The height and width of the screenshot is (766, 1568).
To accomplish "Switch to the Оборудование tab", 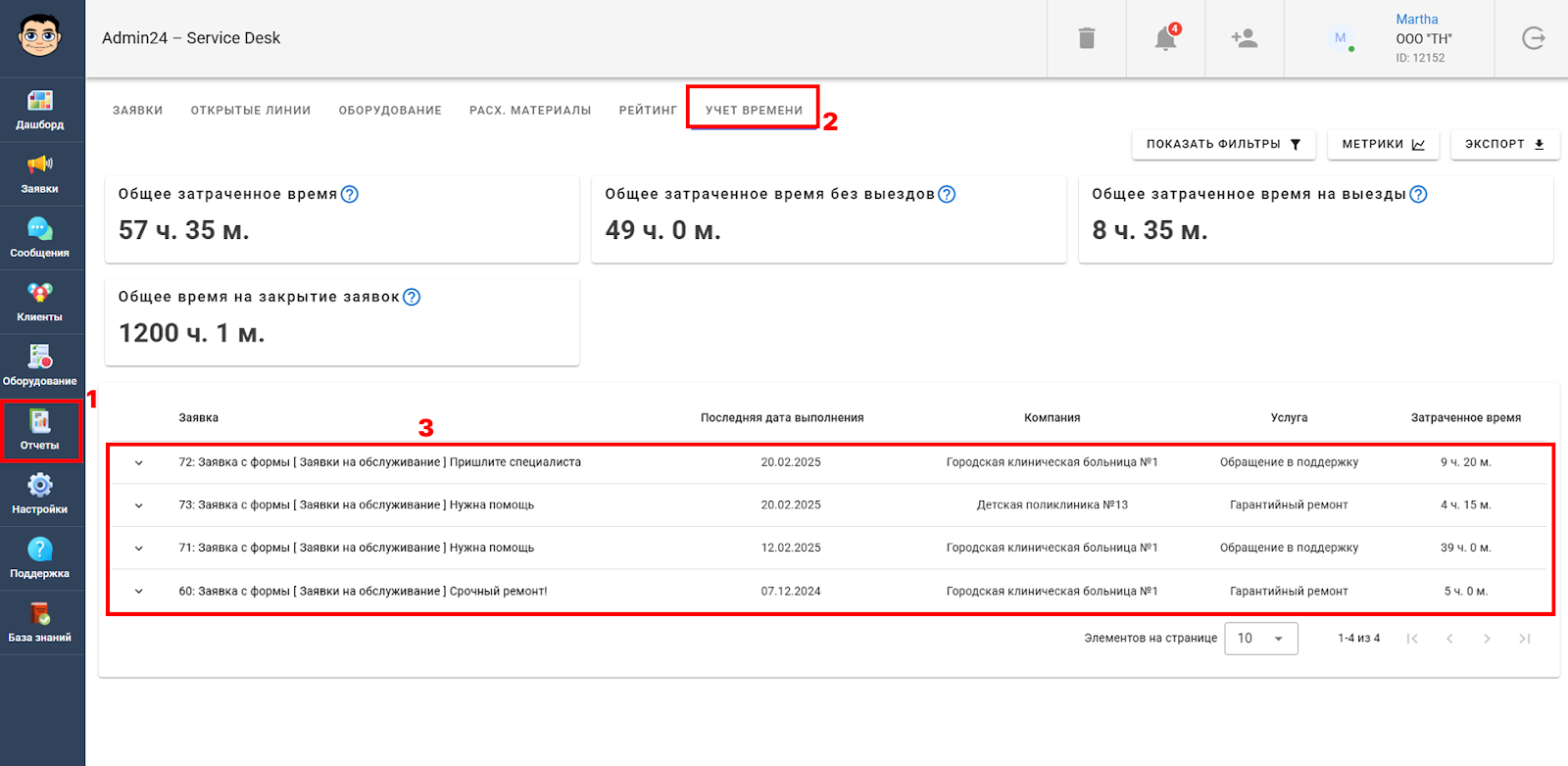I will click(390, 111).
